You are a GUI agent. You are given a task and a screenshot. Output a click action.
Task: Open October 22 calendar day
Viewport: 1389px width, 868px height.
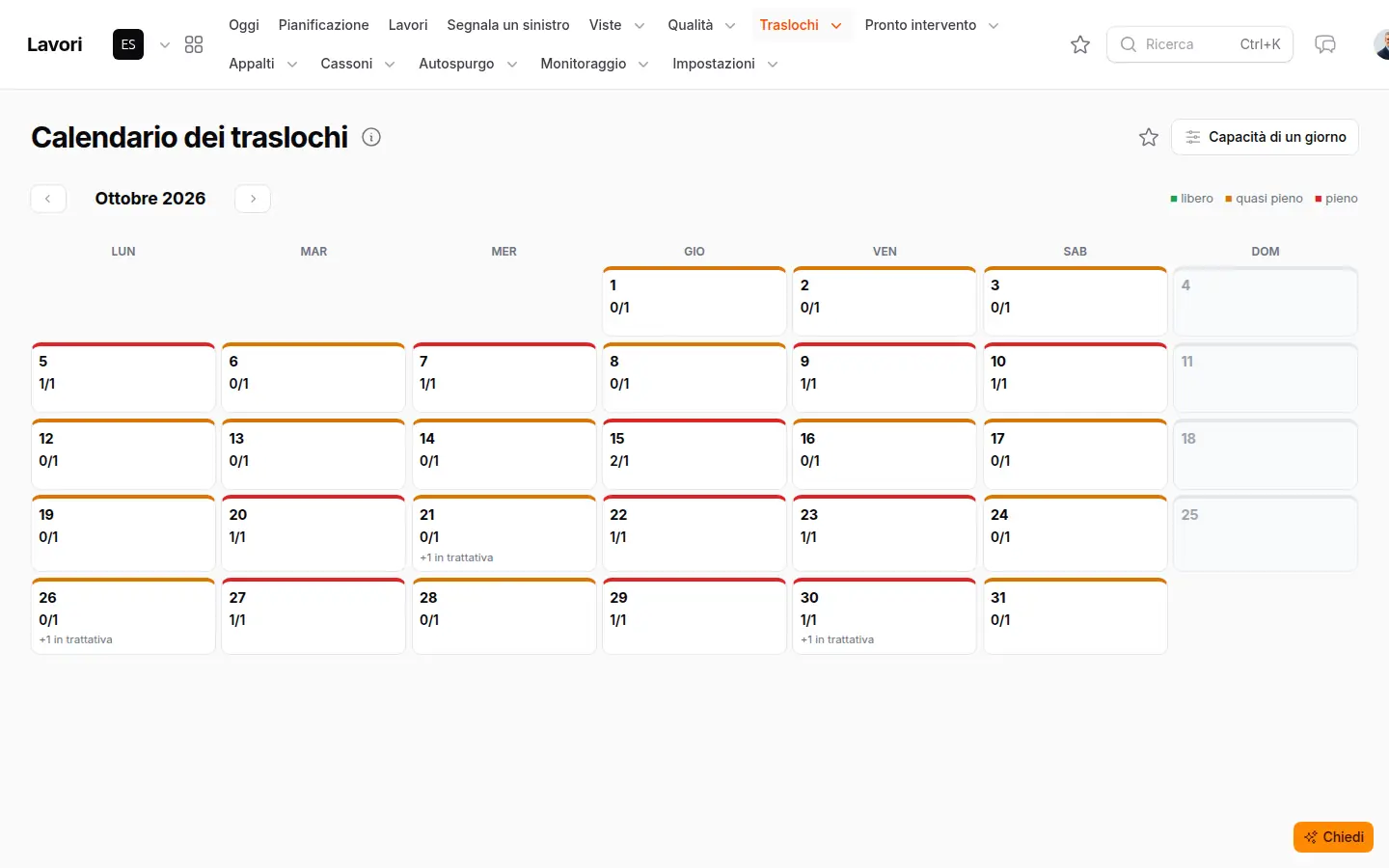[694, 533]
